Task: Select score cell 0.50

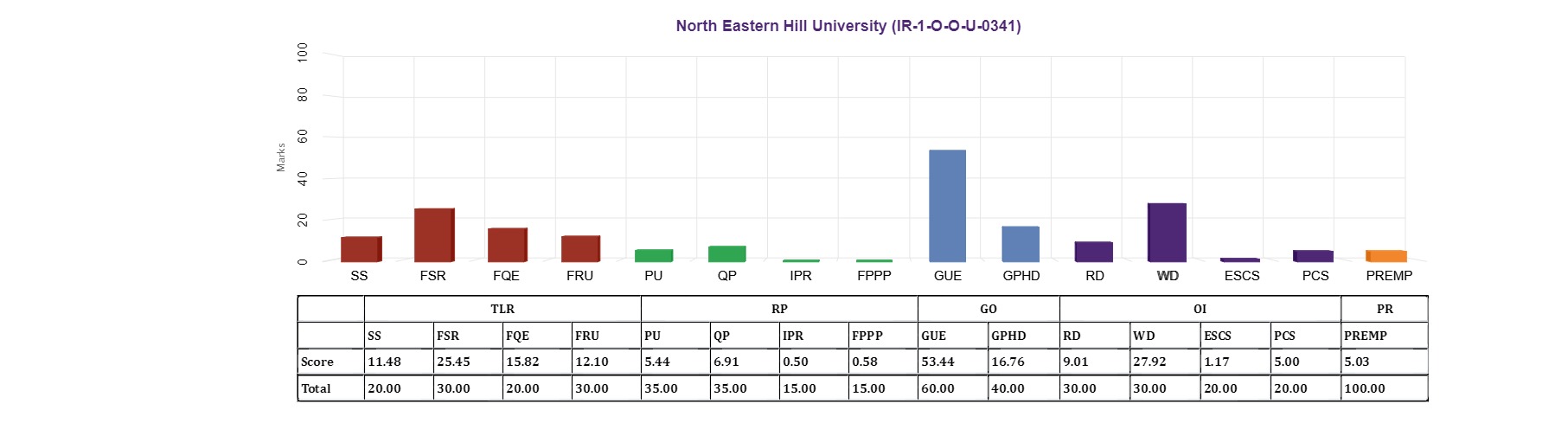Action: coord(814,362)
